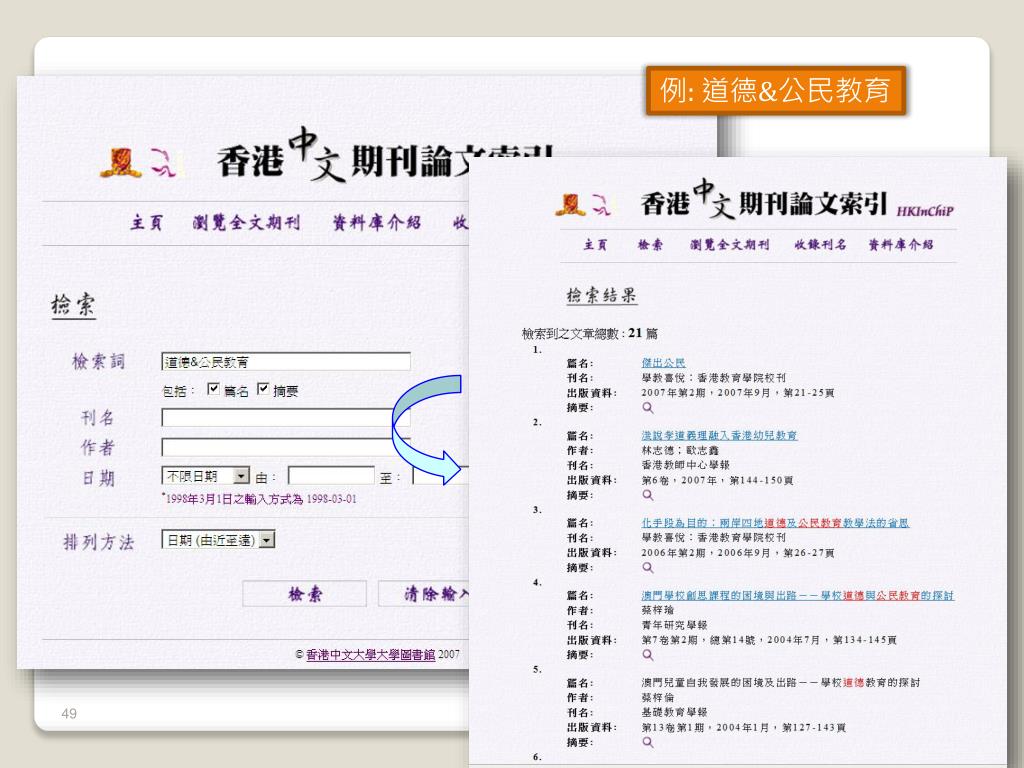
Task: Click the 由 start date field
Action: tap(331, 476)
